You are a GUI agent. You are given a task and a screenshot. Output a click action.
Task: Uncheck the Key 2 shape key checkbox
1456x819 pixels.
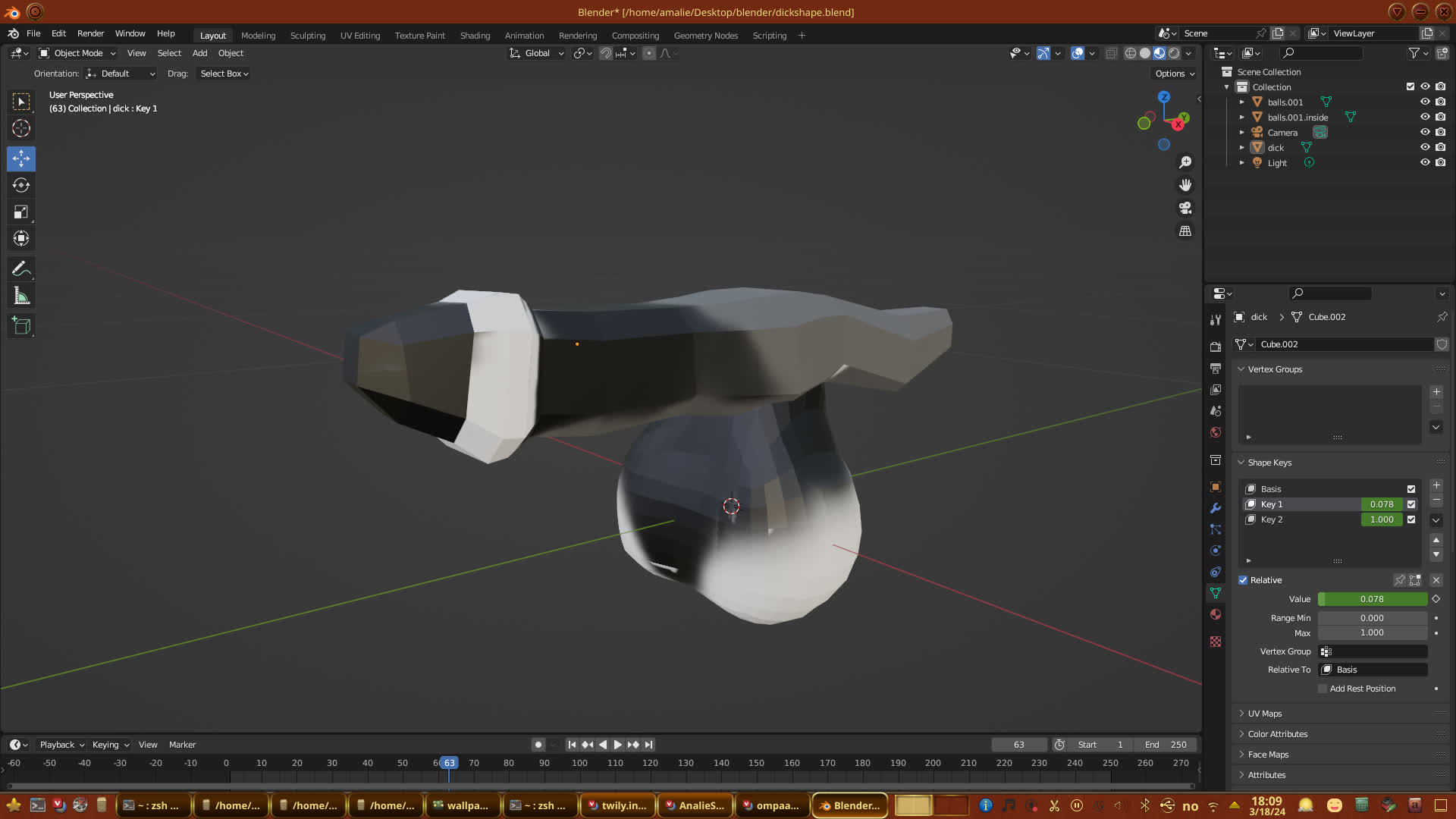click(1411, 519)
